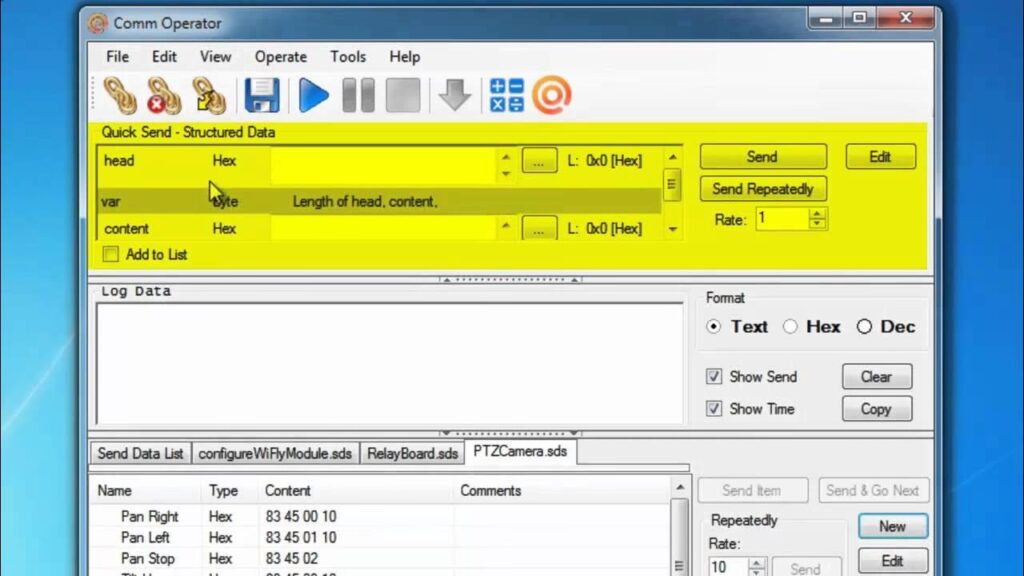Click the open connection chain icon
This screenshot has width=1024, height=576.
[119, 95]
